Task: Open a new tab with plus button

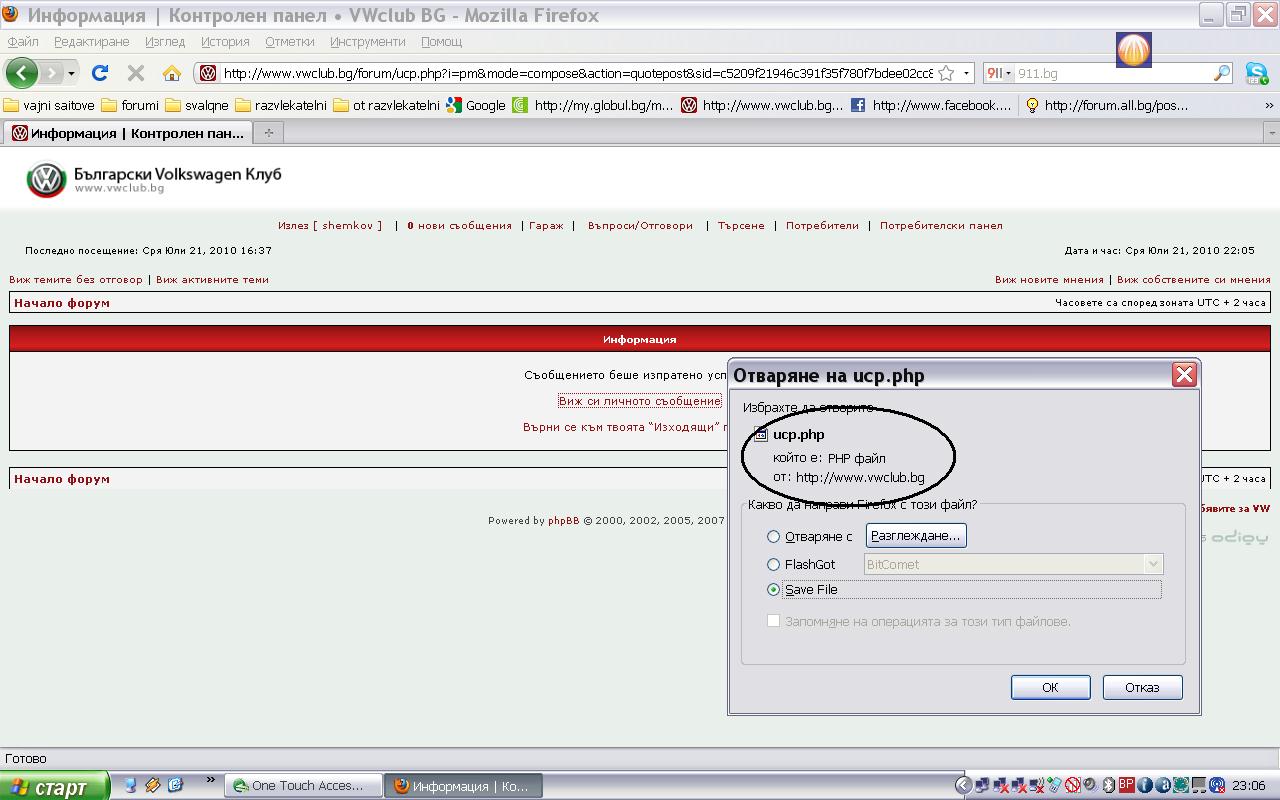Action: tap(268, 132)
